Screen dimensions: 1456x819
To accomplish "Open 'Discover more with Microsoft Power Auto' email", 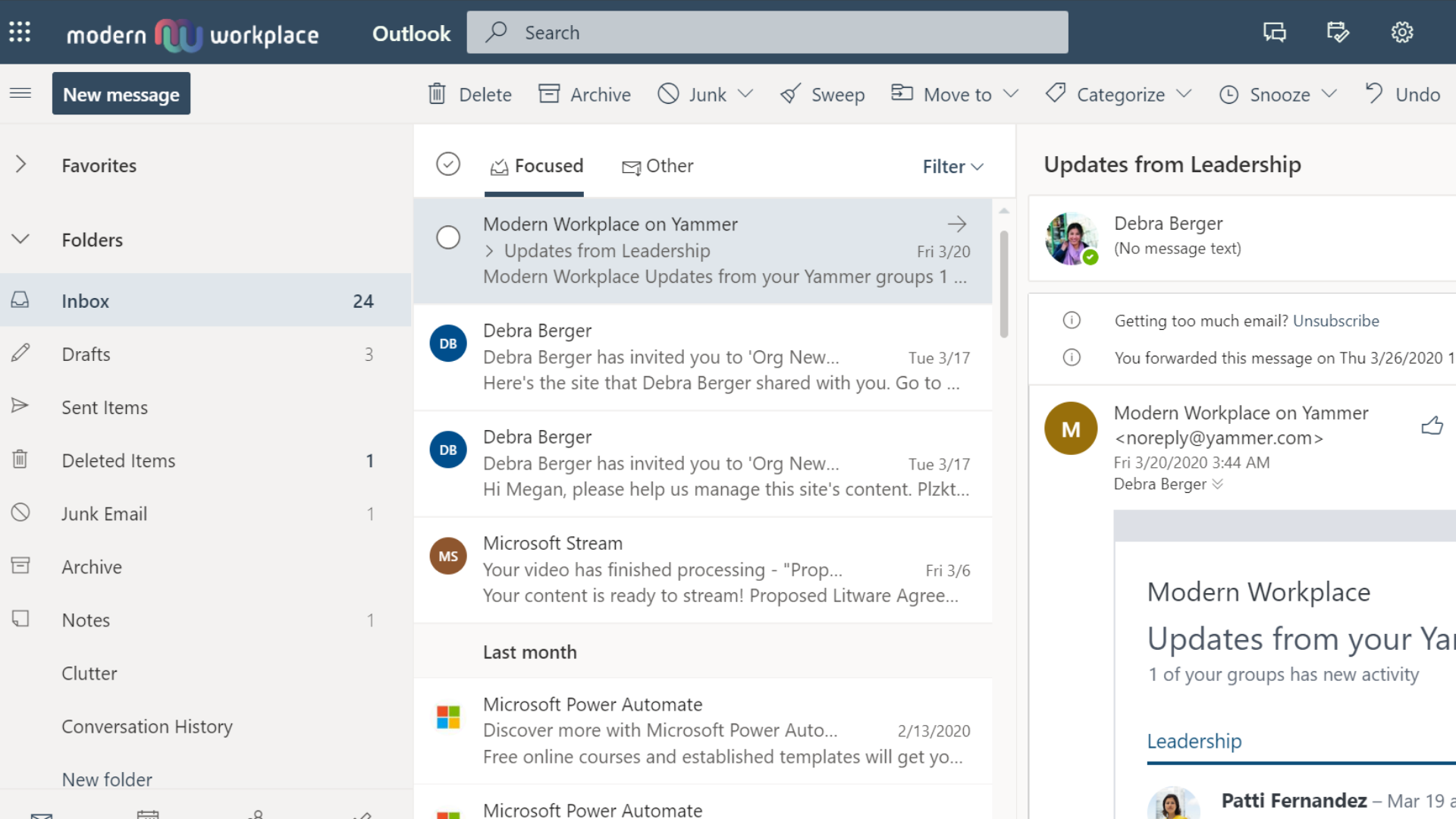I will point(703,731).
